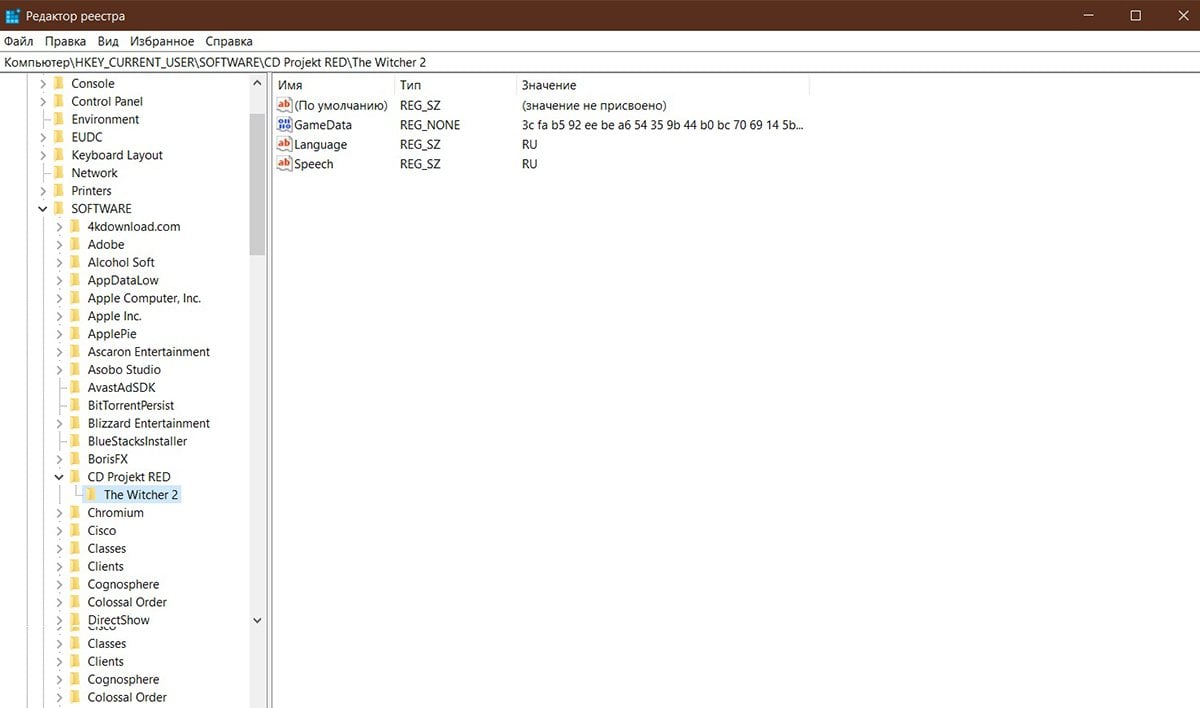Expand the Alcohol Soft key
The image size is (1200, 708).
click(x=59, y=262)
